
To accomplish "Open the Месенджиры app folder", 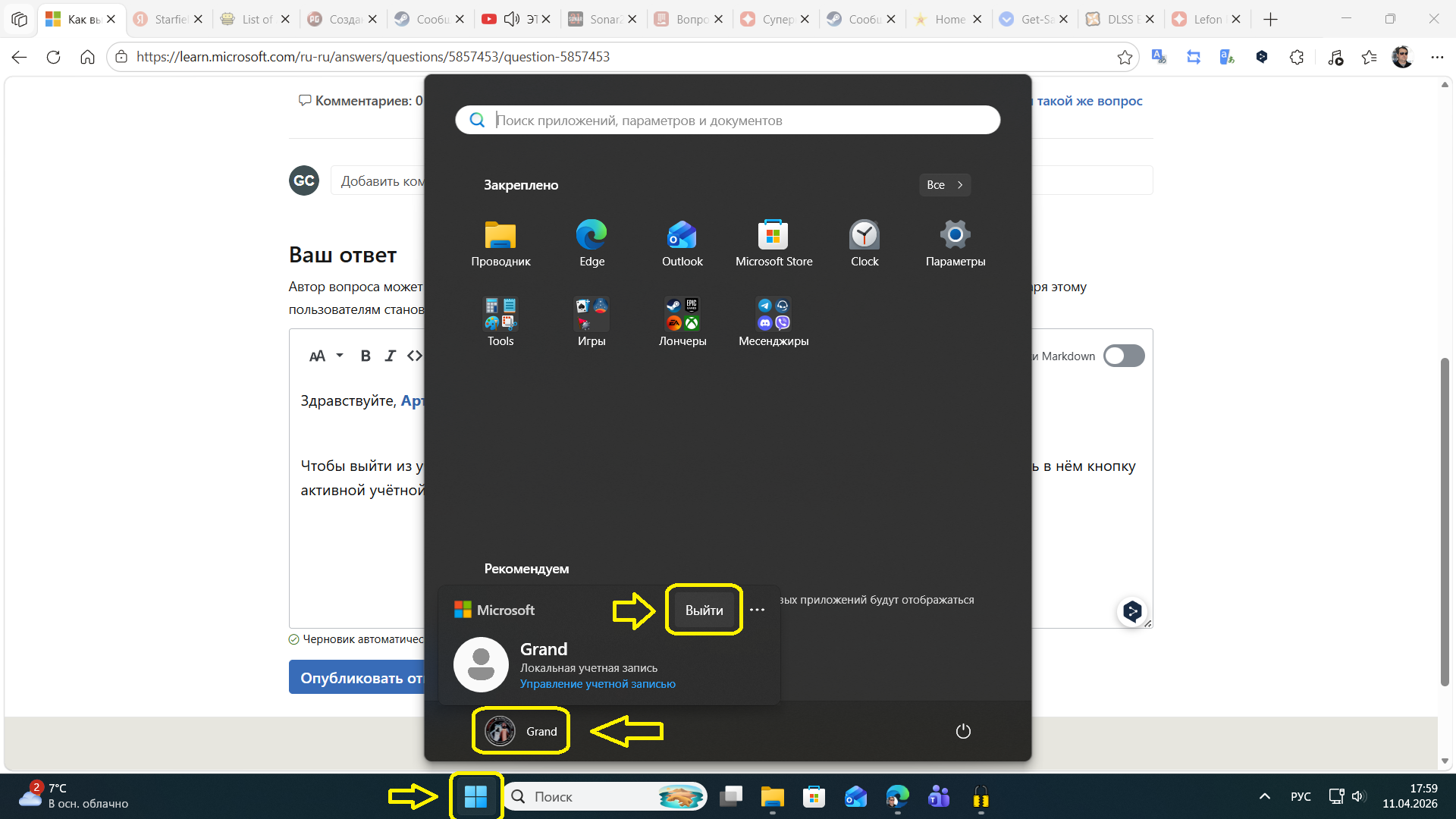I will [773, 322].
